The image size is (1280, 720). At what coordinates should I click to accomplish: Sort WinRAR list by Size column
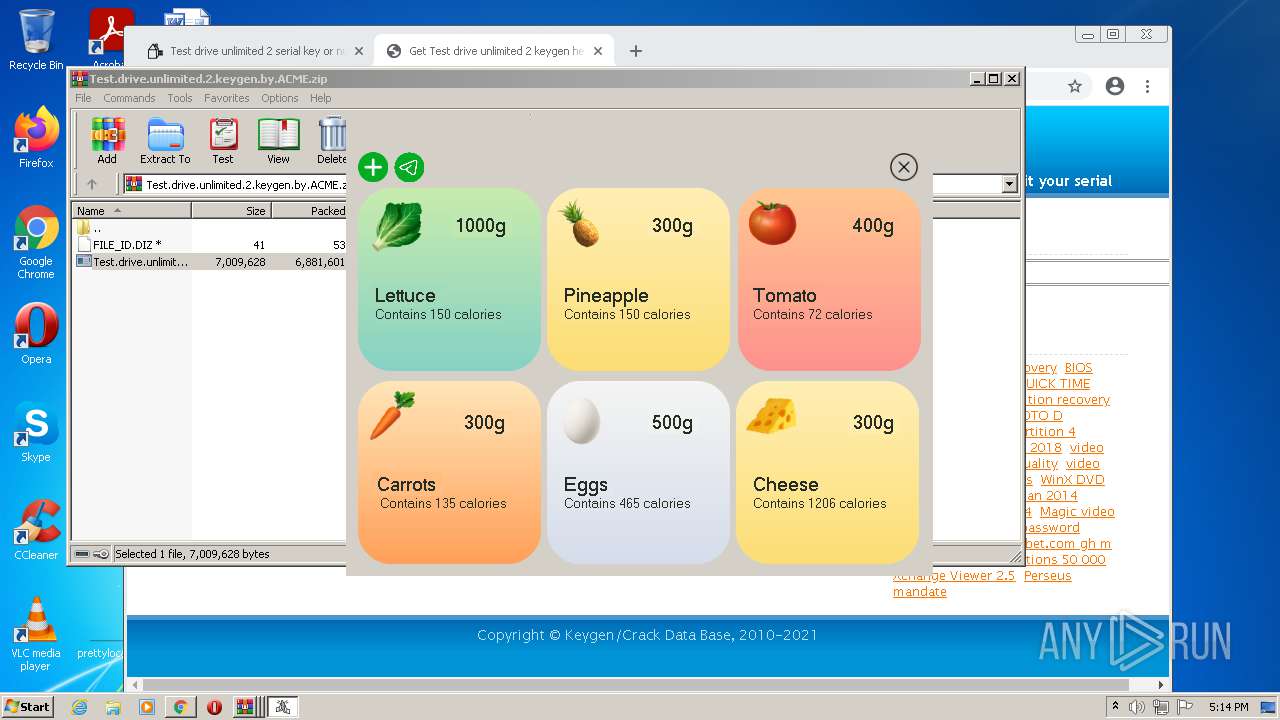[231, 211]
